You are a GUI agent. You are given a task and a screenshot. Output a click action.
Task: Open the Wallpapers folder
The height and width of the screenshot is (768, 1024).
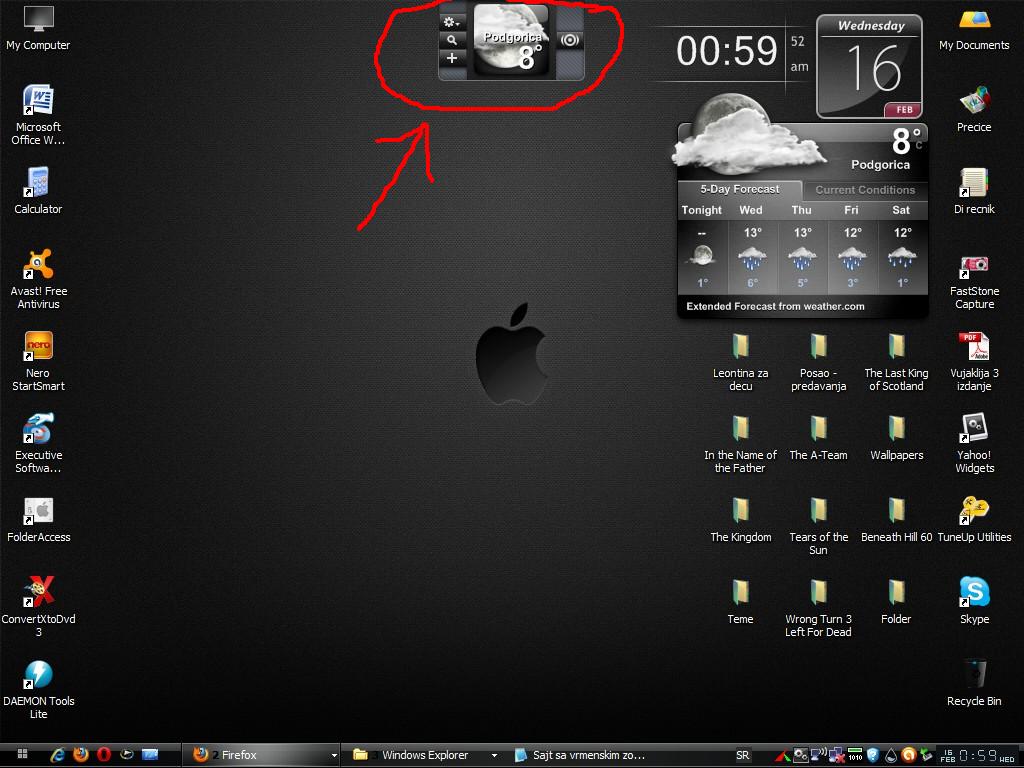click(x=896, y=438)
